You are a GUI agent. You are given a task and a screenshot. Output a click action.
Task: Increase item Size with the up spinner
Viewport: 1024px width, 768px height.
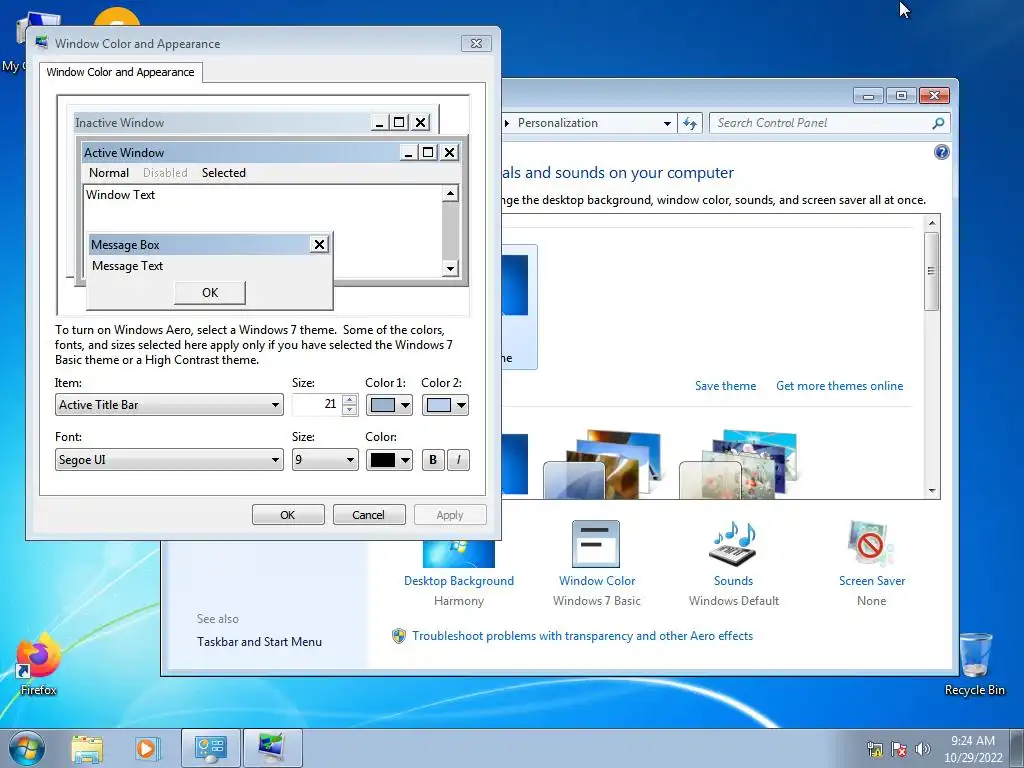pyautogui.click(x=350, y=400)
